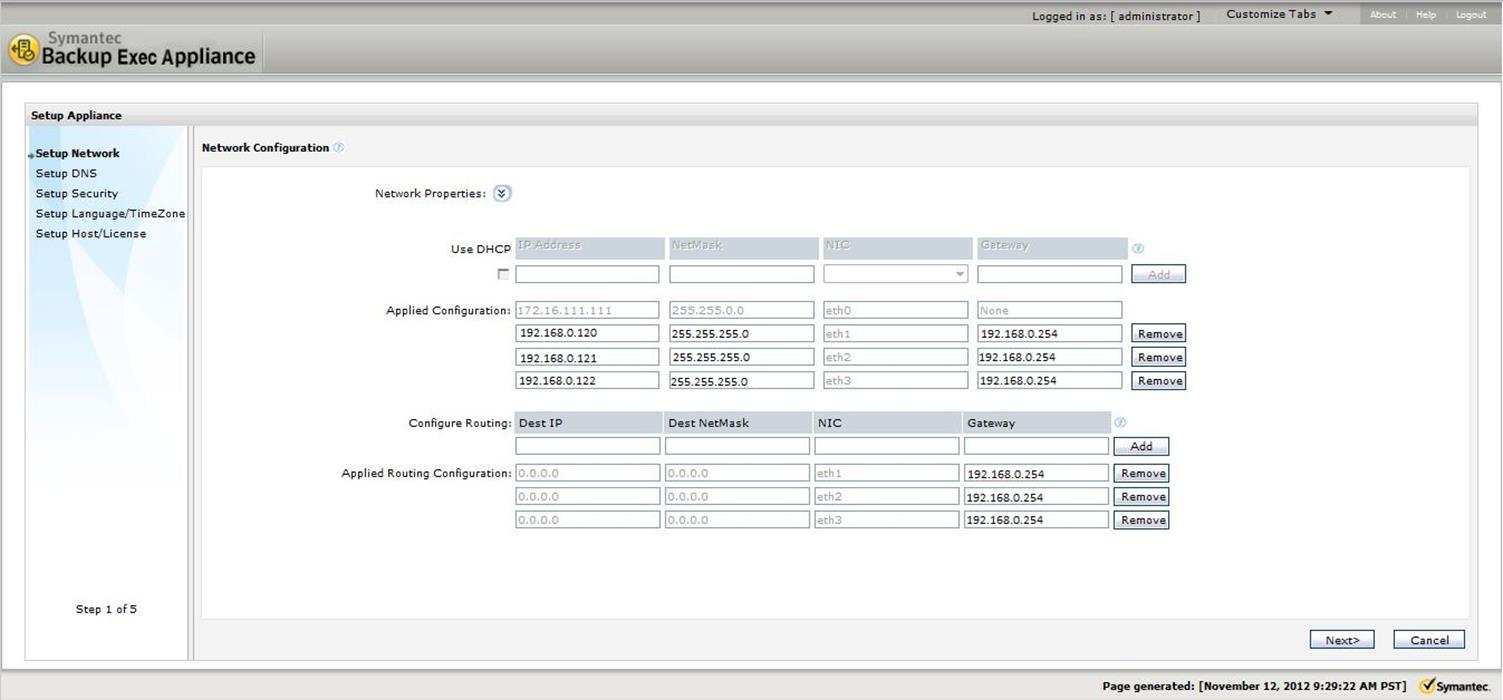Screen dimensions: 1503x700
Task: Click the 192.168.0.120 IP address field
Action: [588, 333]
